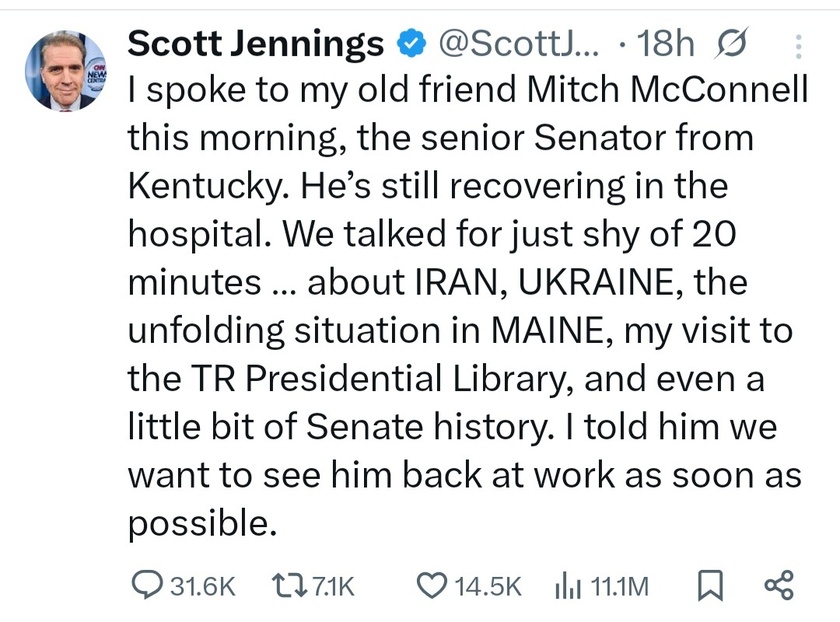The image size is (840, 622).
Task: Click the 7.1K repost count
Action: pyautogui.click(x=332, y=586)
